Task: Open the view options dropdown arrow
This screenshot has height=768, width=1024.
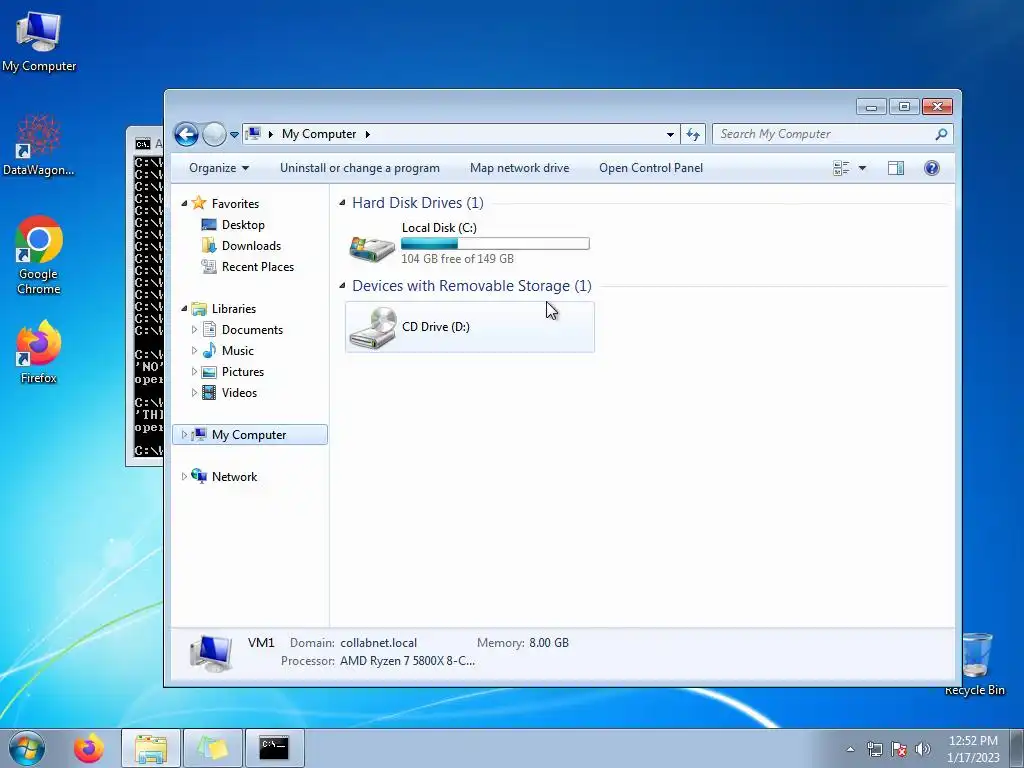Action: pyautogui.click(x=862, y=168)
